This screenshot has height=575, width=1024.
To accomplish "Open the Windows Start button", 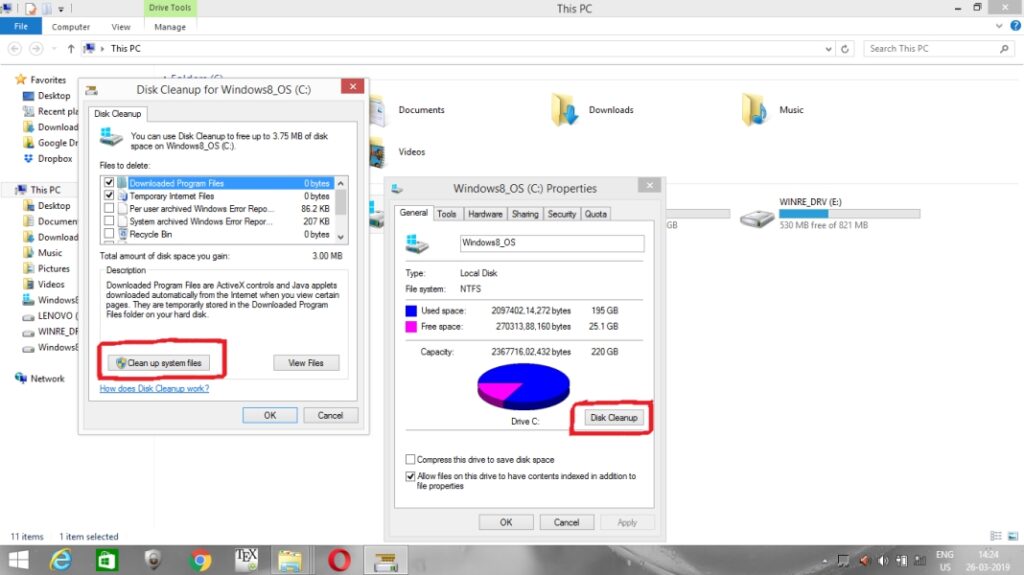I will [x=18, y=560].
